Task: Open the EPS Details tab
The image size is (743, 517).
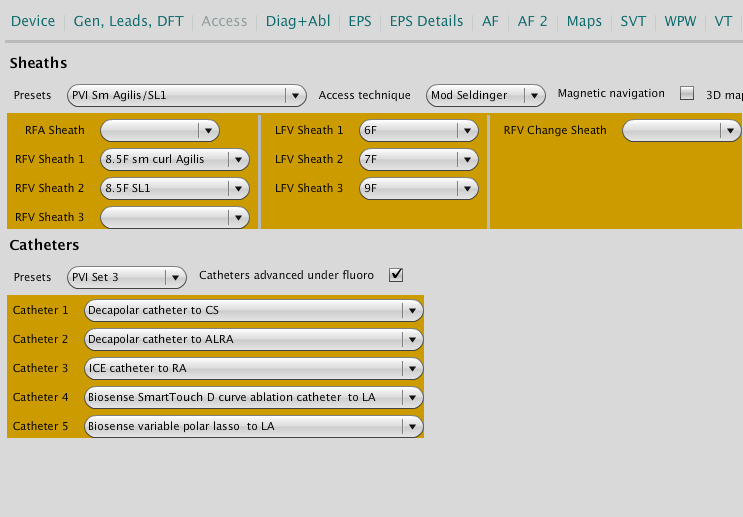Action: click(x=426, y=21)
